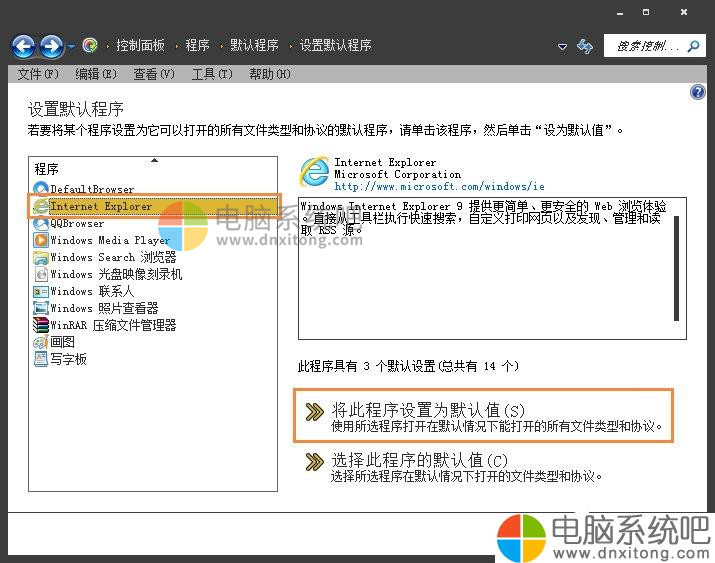Click the description box scrollbar
This screenshot has height=563, width=715.
point(676,268)
